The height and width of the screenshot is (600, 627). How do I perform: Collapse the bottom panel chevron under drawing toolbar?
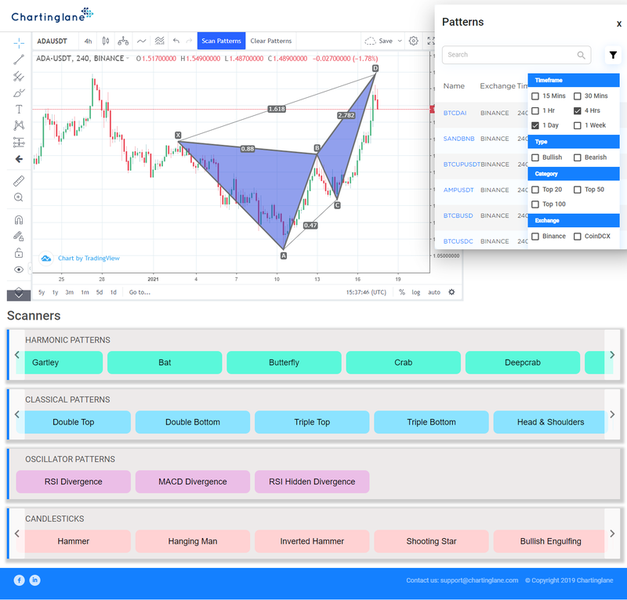pos(19,294)
